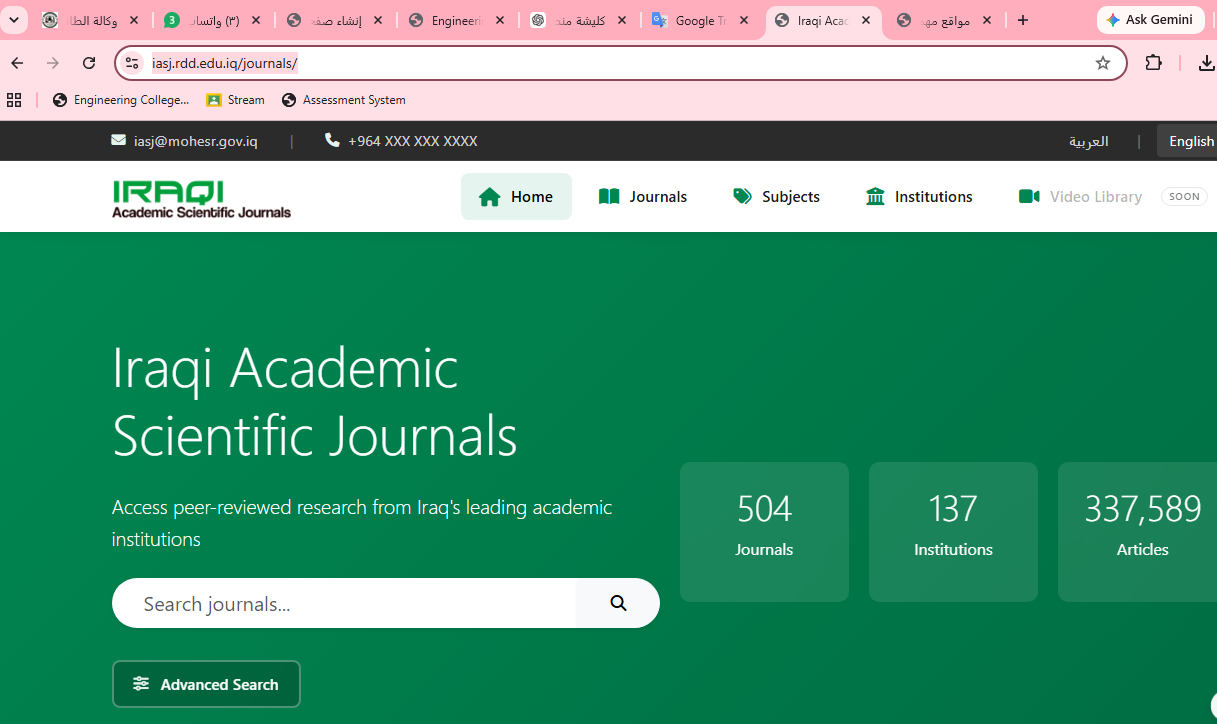The width and height of the screenshot is (1217, 724).
Task: Open the Institutions navigation item
Action: [x=919, y=196]
